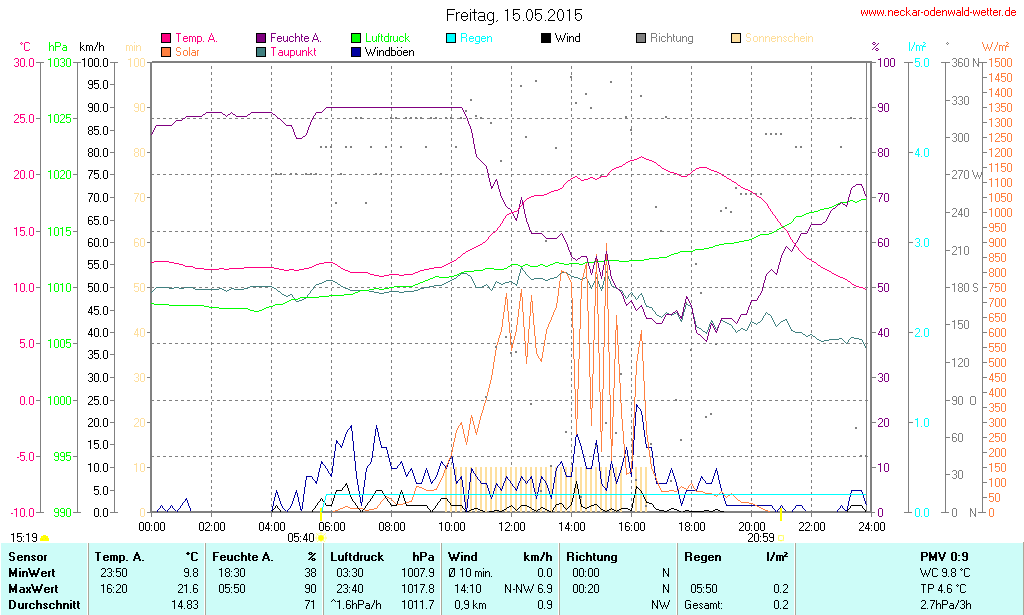Click the cyan Regen legend square
Viewport: 1024px width, 615px height.
pyautogui.click(x=451, y=38)
